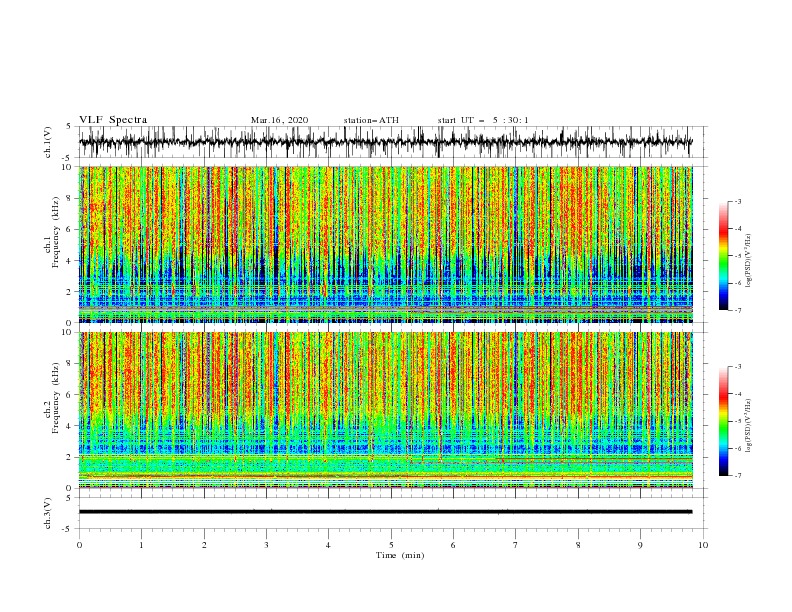Click the "VLF Spectra" plot title
The image size is (792, 612).
(x=113, y=120)
